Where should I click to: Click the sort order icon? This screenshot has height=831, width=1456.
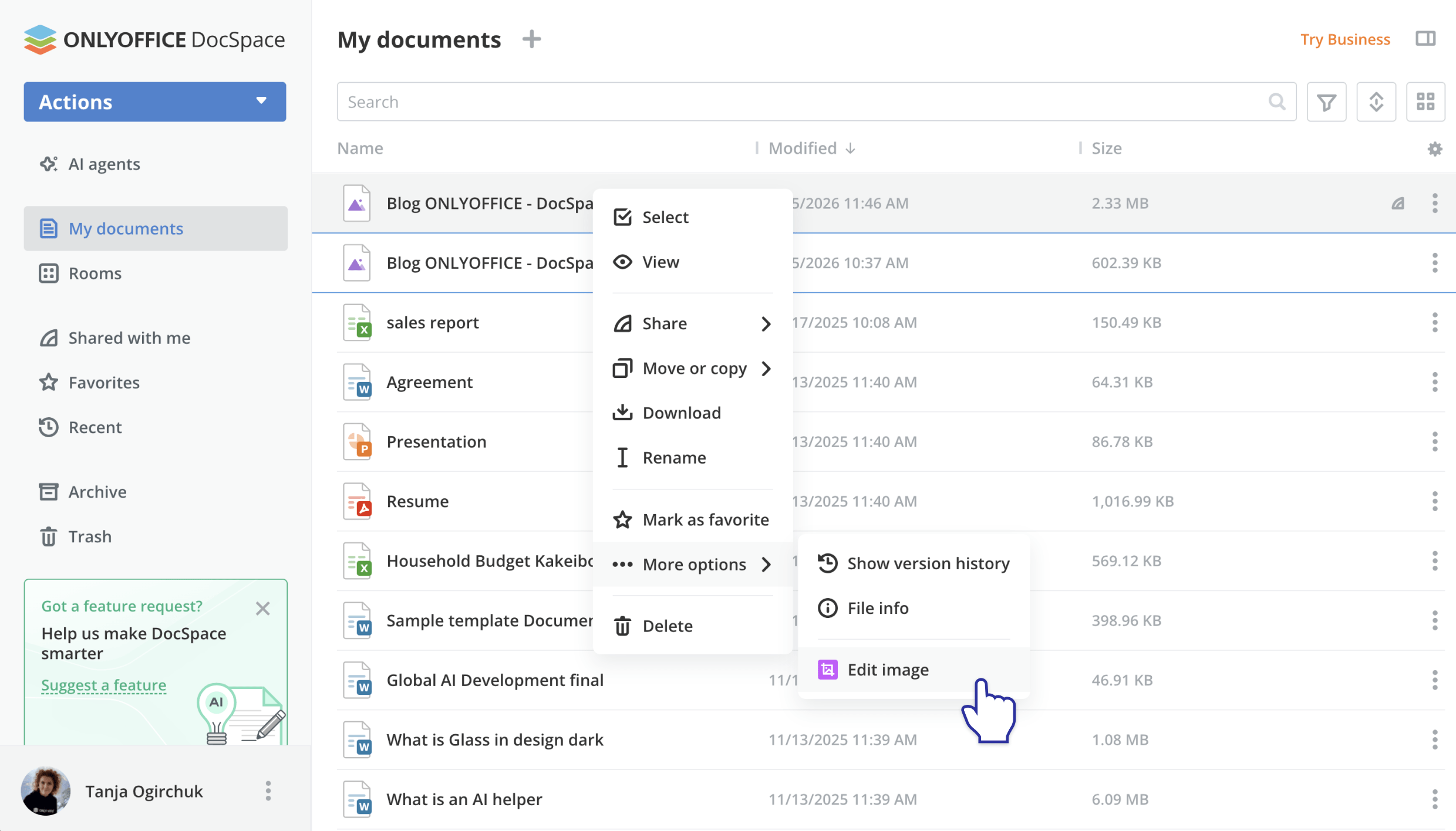(x=1376, y=102)
